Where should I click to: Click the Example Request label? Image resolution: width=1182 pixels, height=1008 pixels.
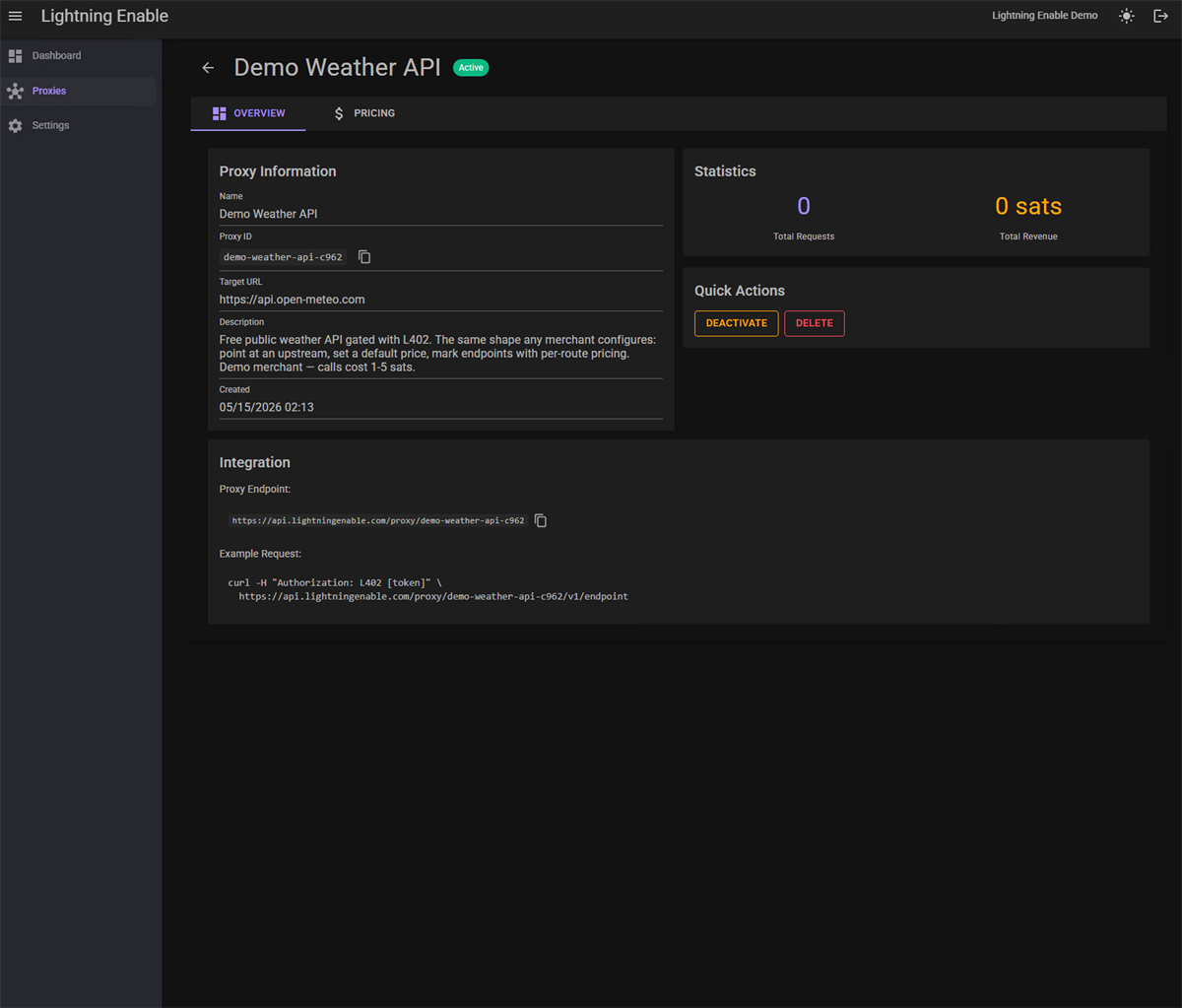click(x=260, y=554)
